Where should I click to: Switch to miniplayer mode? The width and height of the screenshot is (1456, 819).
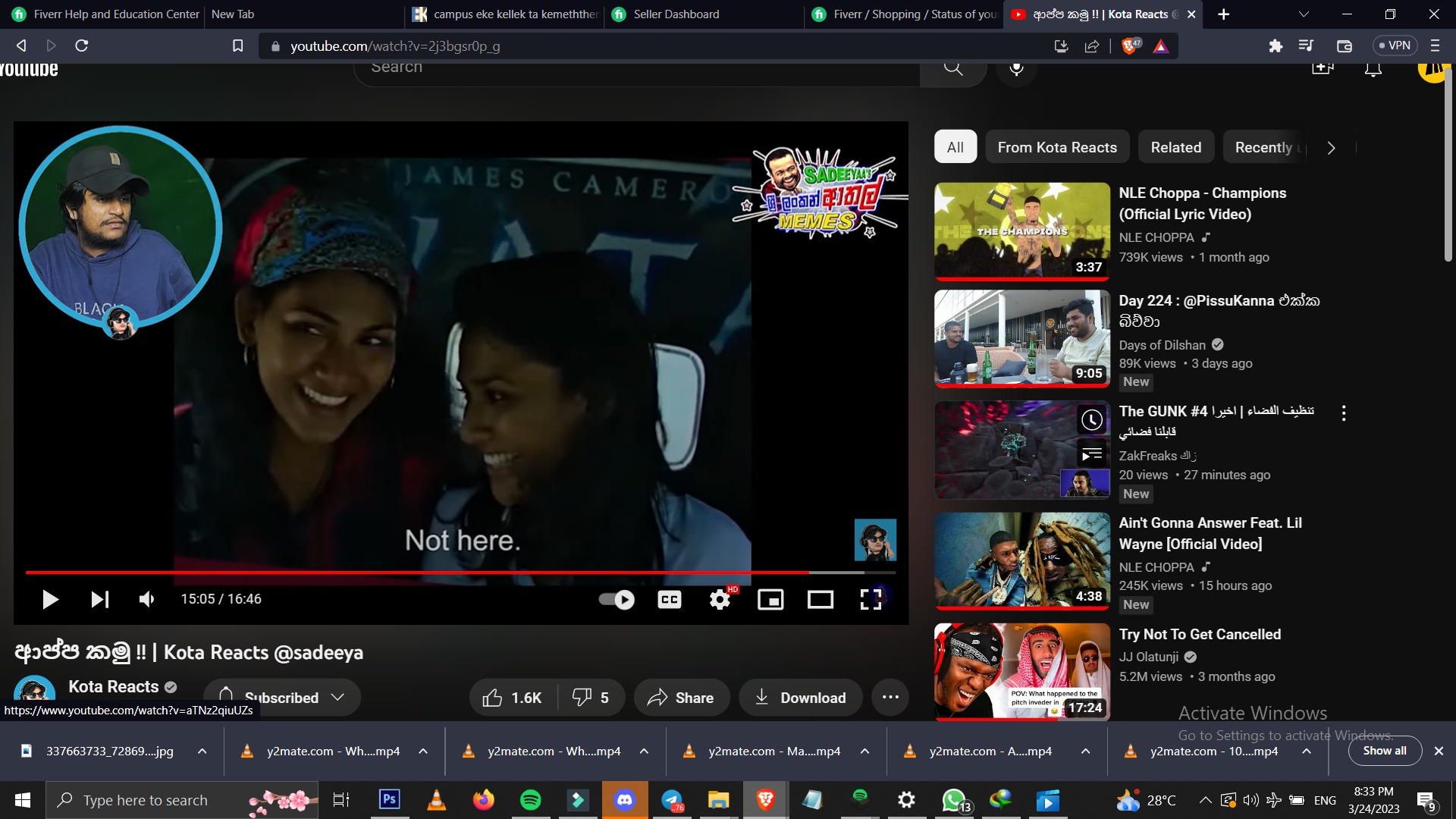pos(770,600)
